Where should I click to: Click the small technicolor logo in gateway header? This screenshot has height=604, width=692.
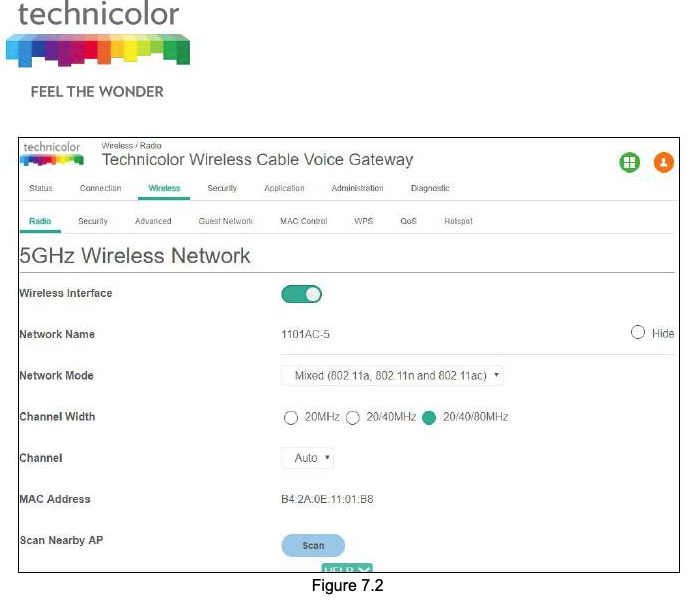pos(52,153)
